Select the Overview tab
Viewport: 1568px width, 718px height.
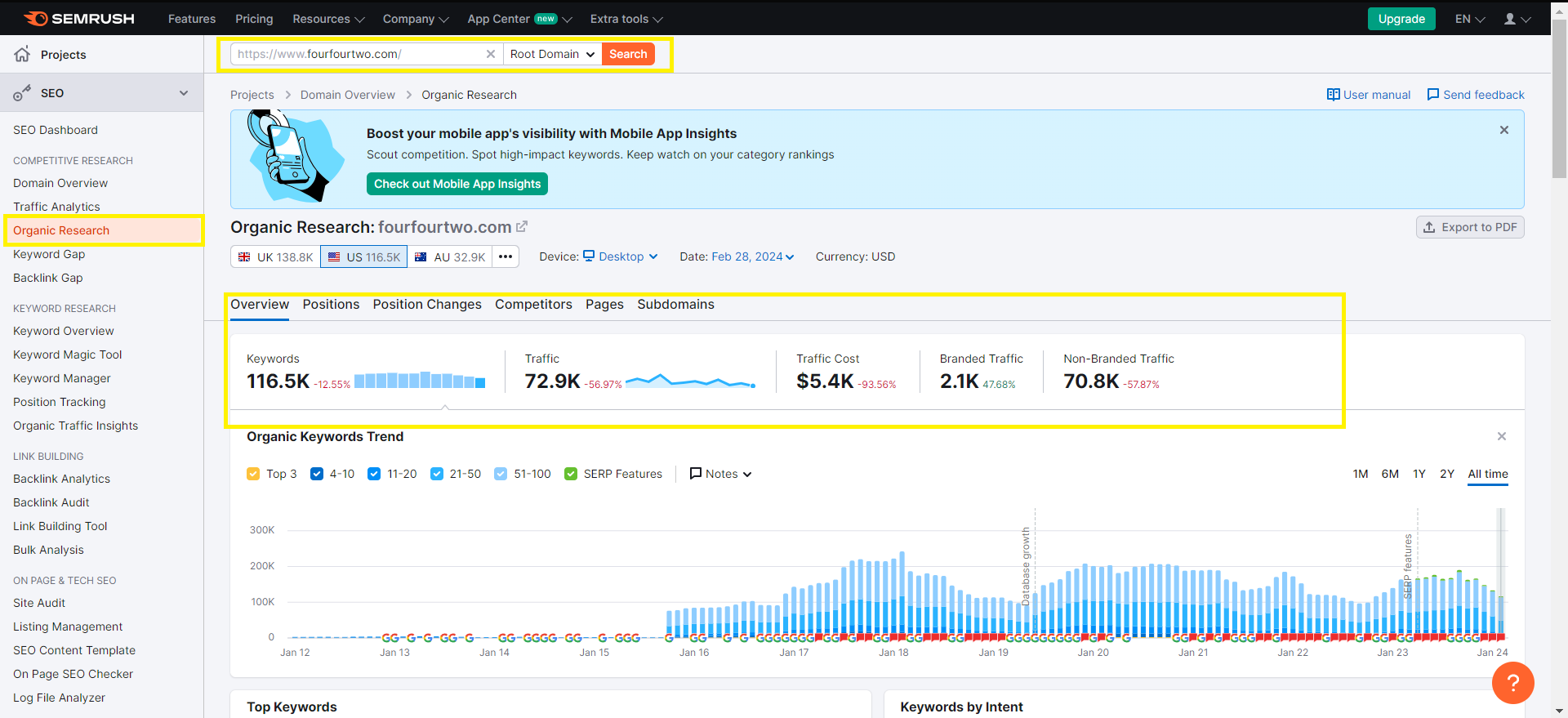pos(260,304)
